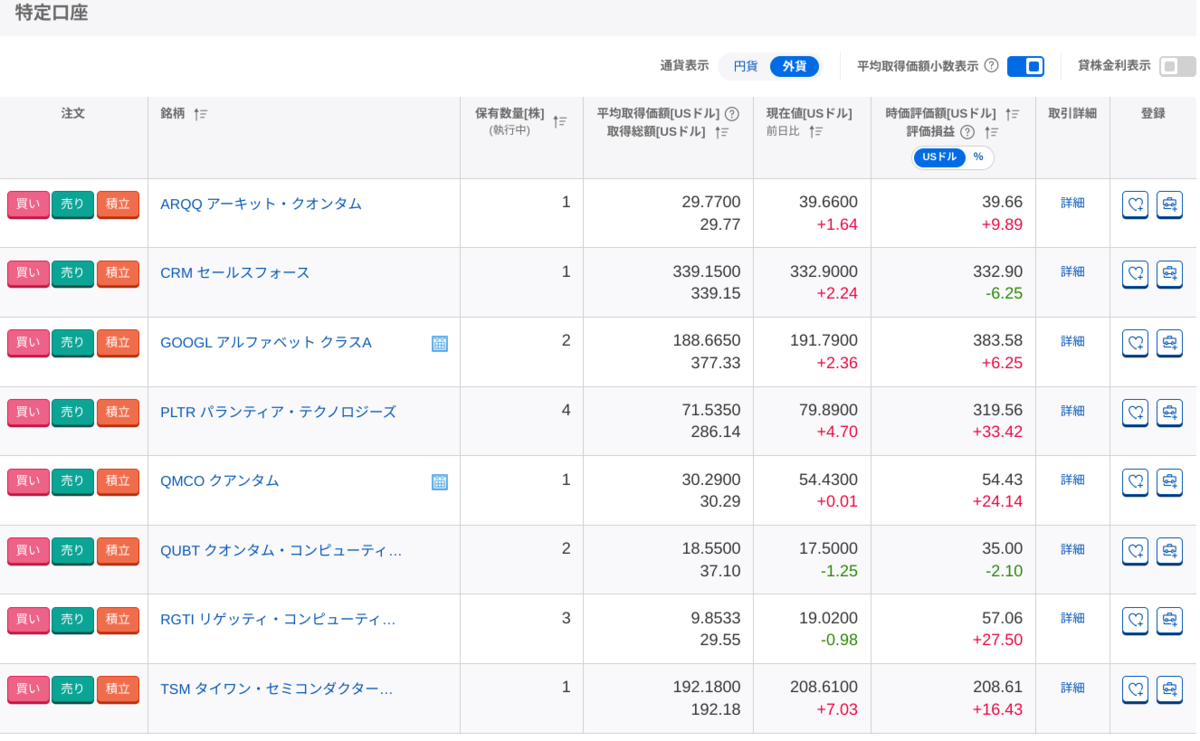Switch currency display to 円貨
Image resolution: width=1200 pixels, height=741 pixels.
pos(745,66)
